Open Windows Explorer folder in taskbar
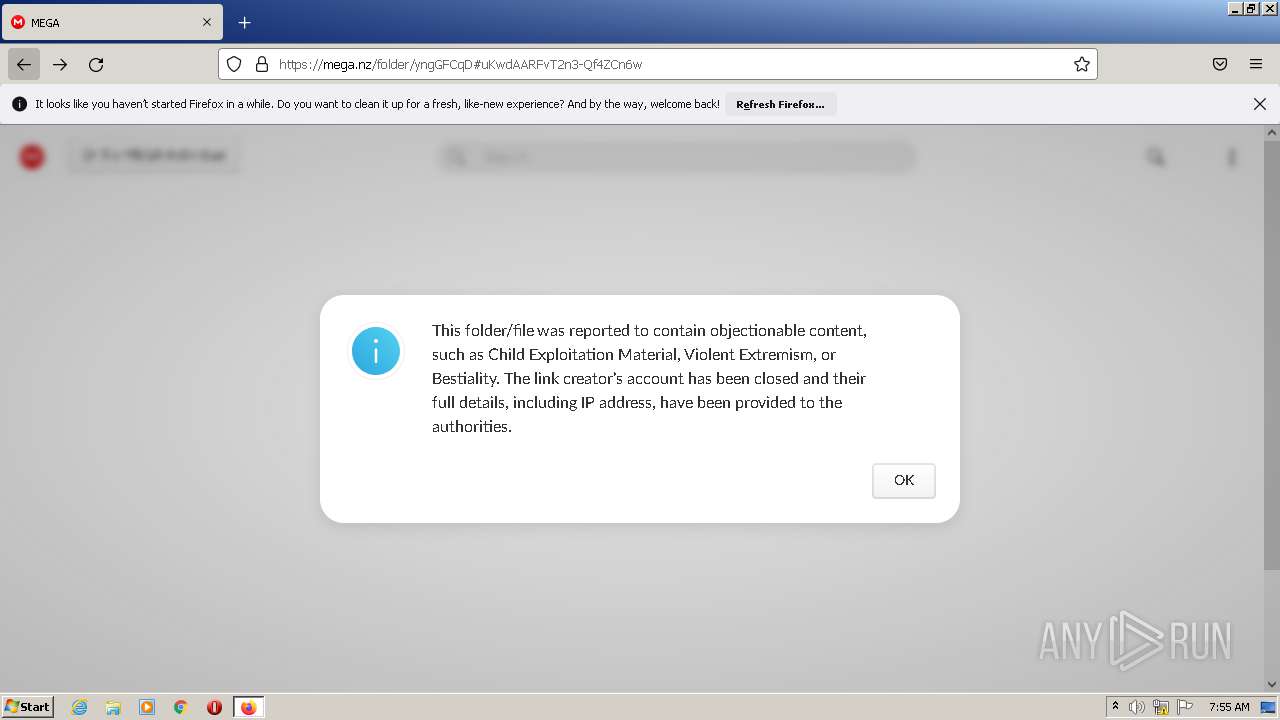This screenshot has width=1280, height=720. coord(113,707)
